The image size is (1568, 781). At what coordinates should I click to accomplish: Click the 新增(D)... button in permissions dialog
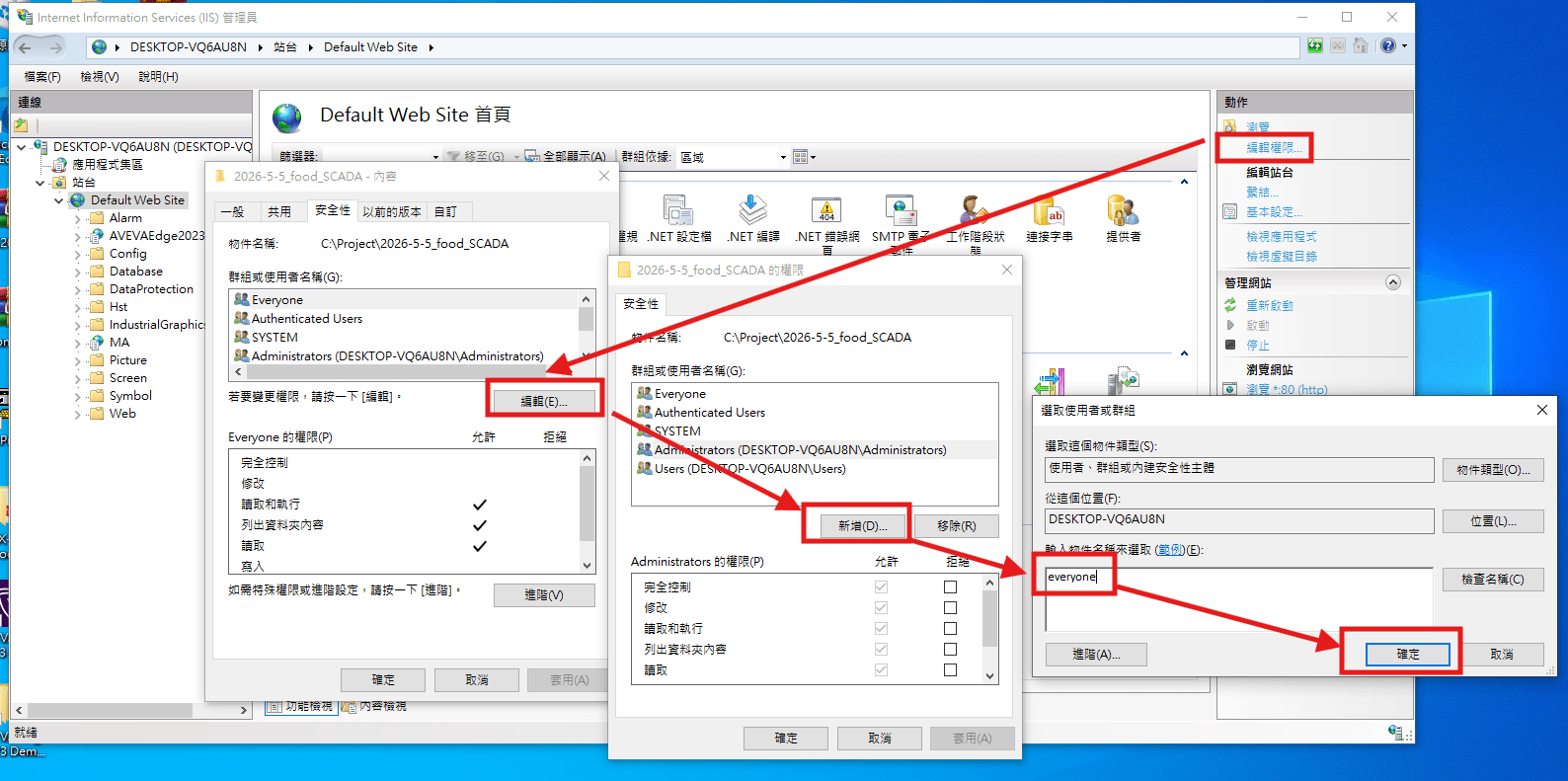pos(863,525)
